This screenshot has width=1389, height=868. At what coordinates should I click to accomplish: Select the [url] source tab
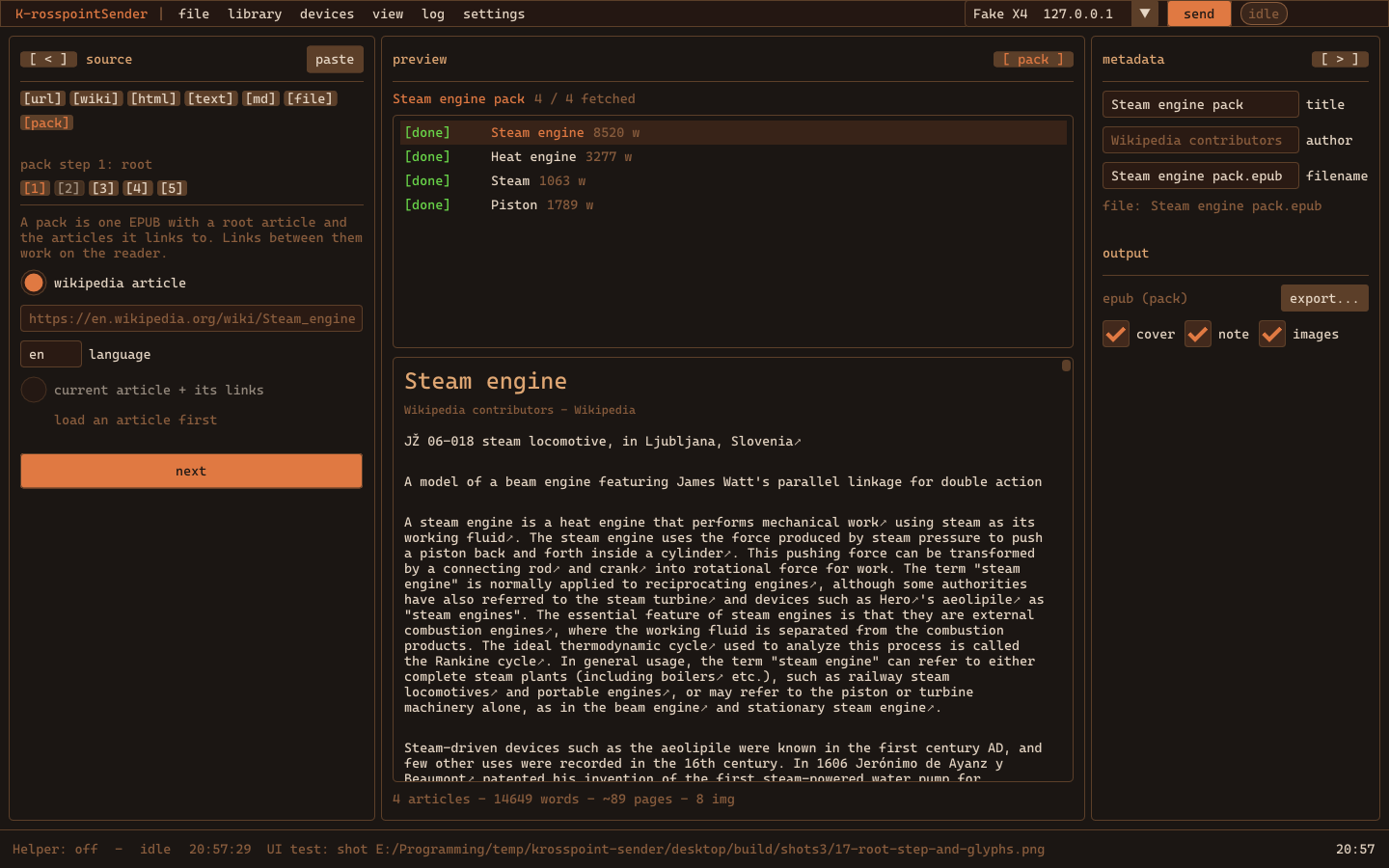[x=42, y=98]
